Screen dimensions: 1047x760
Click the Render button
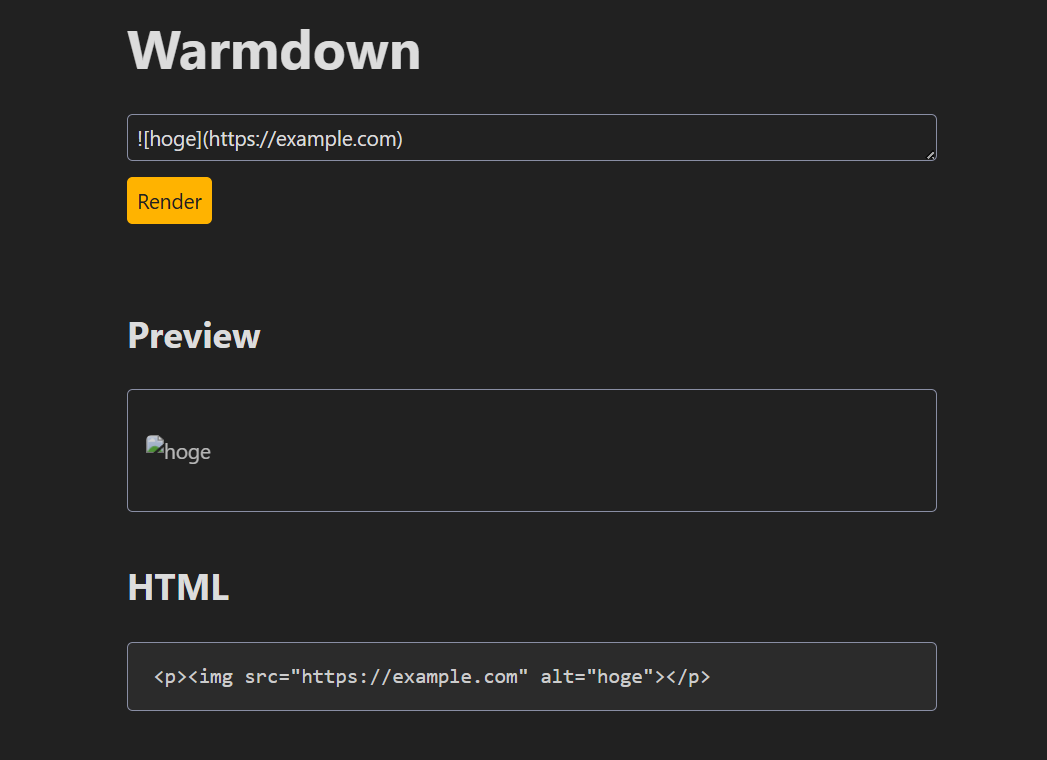pos(169,201)
